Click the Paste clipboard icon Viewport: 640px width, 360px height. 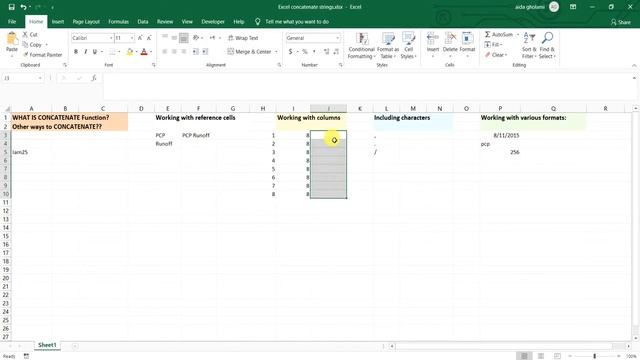(x=12, y=39)
